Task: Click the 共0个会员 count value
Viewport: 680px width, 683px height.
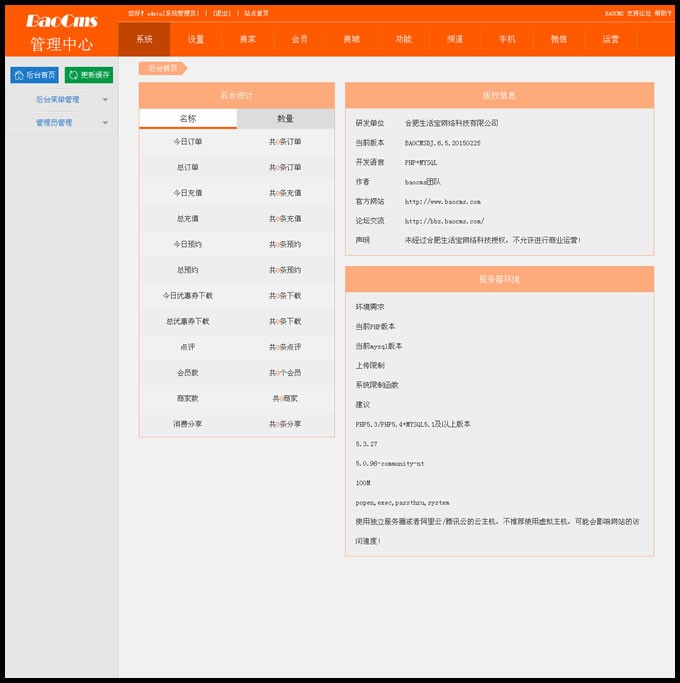Action: pos(285,373)
